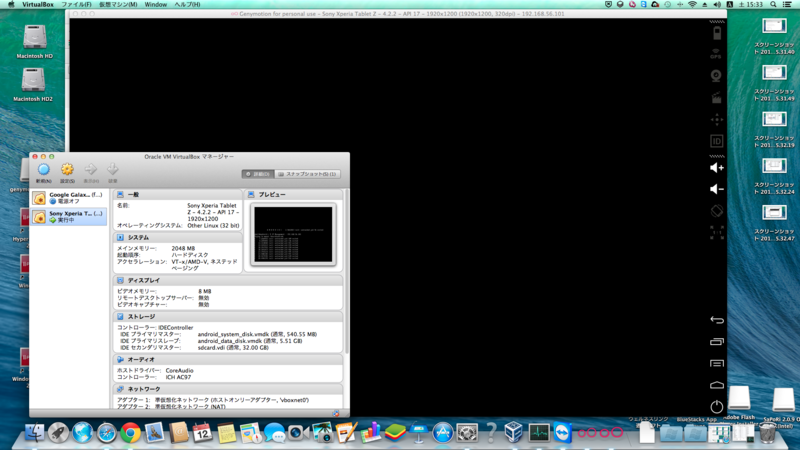Open Calendar from the Dock
Screen dimensions: 800x450
pyautogui.click(x=202, y=433)
